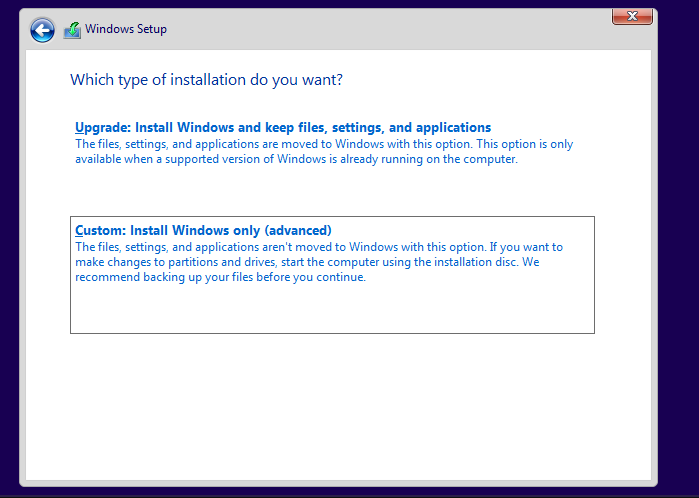Click the Custom option description paragraph
This screenshot has height=498, width=699.
(319, 262)
